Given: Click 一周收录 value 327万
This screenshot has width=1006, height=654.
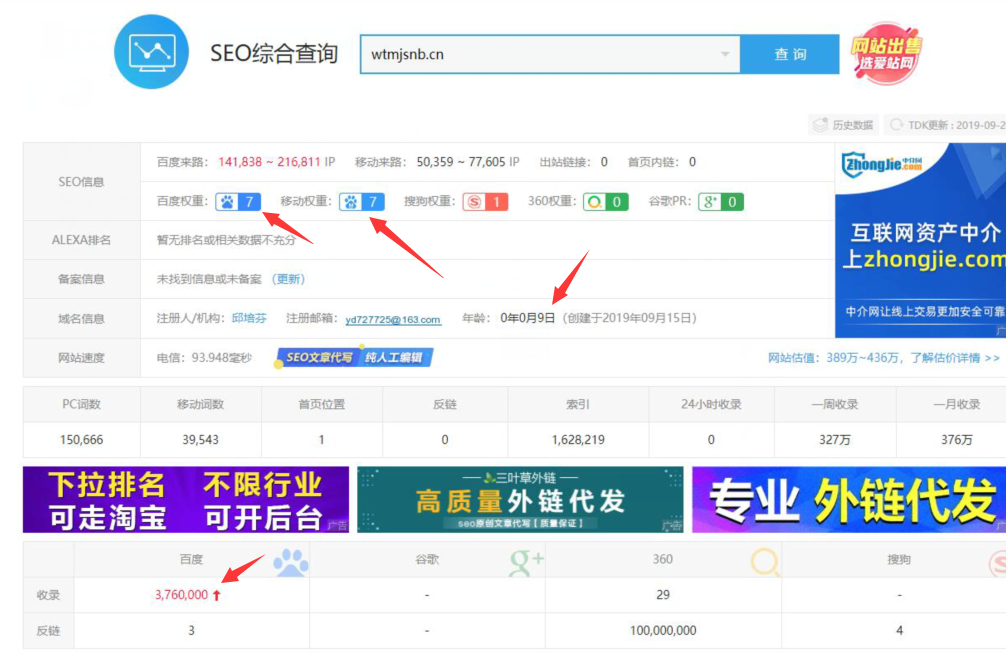Looking at the screenshot, I should (x=835, y=440).
